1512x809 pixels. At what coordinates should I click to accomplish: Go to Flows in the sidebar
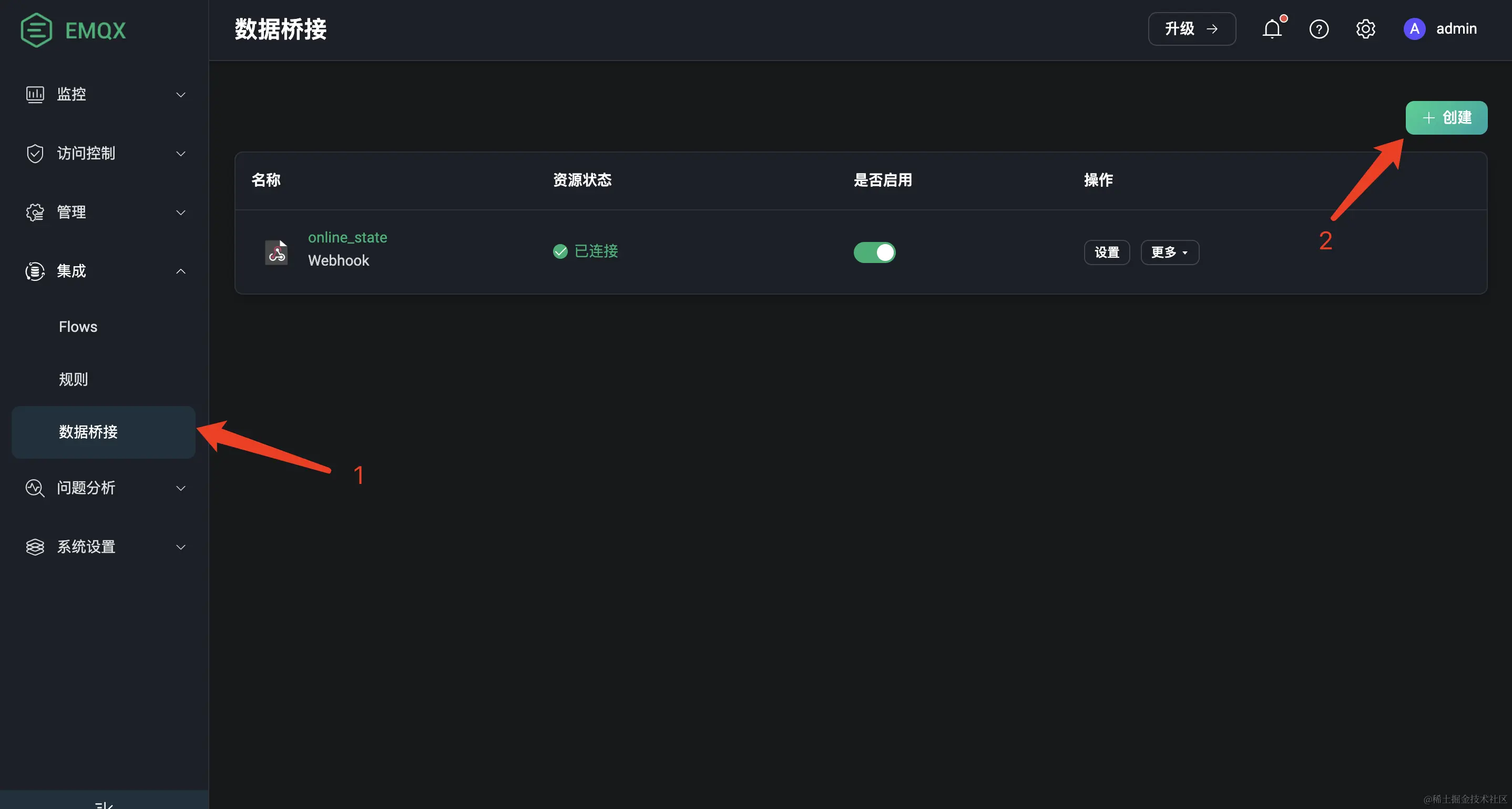click(x=78, y=327)
